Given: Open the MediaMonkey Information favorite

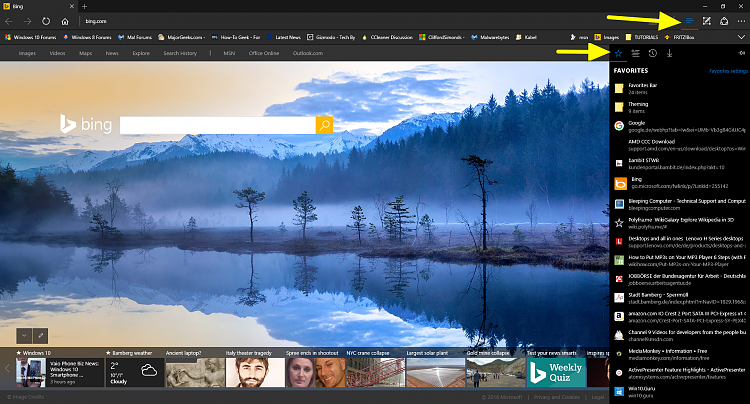Looking at the screenshot, I should [x=680, y=354].
